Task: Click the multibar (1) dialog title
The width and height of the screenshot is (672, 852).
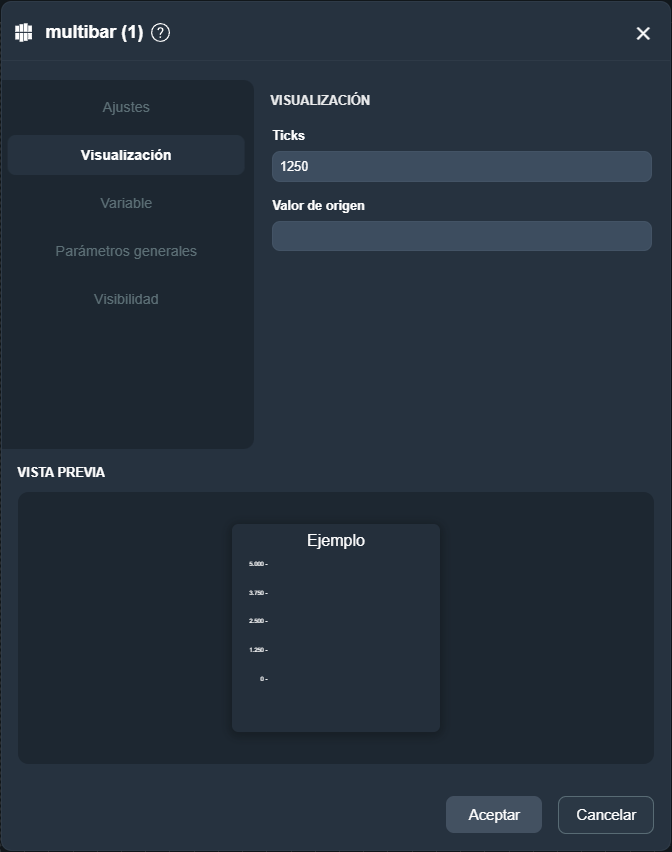Action: point(94,32)
